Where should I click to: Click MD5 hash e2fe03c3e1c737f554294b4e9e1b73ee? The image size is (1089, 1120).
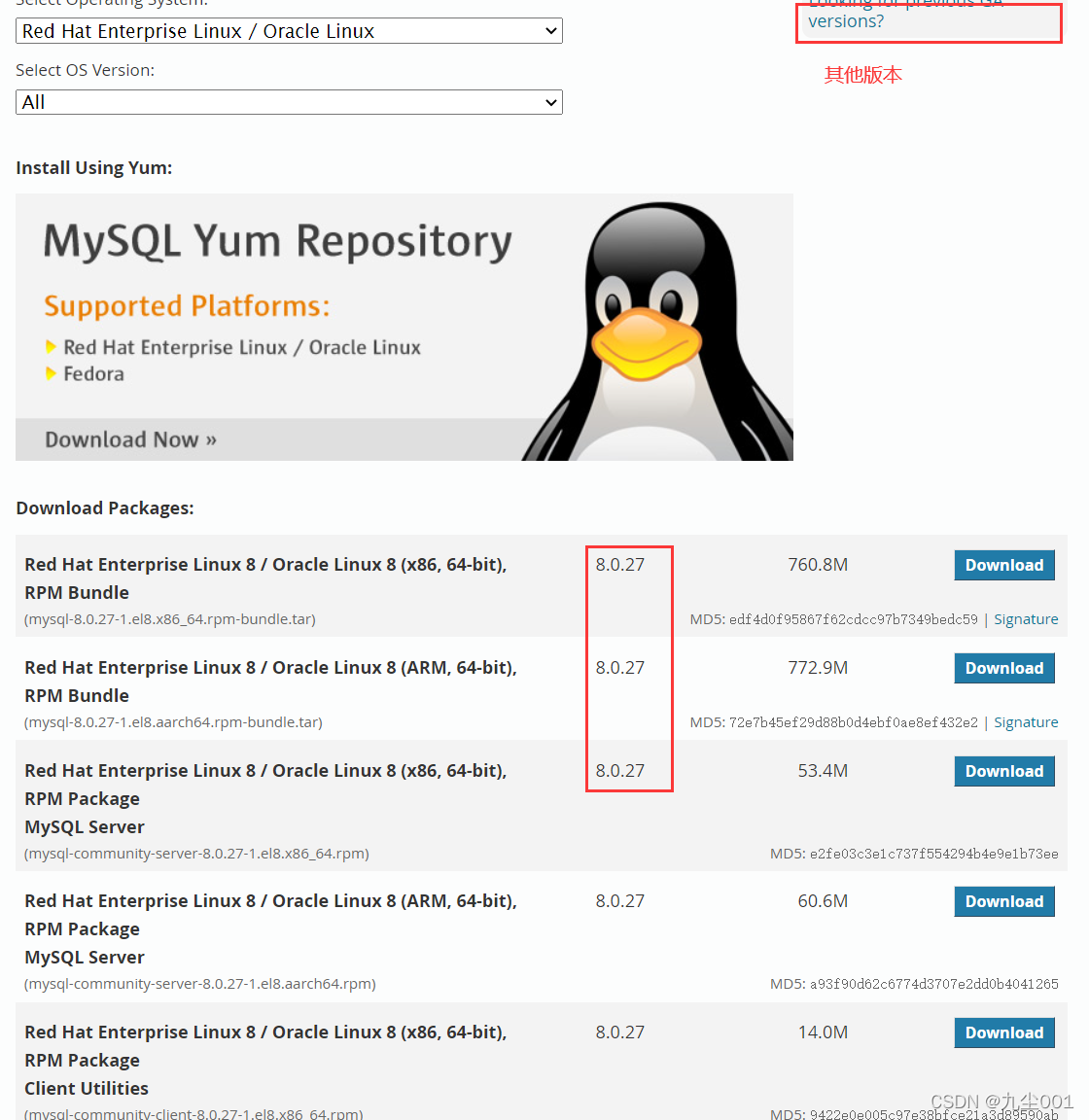[934, 854]
